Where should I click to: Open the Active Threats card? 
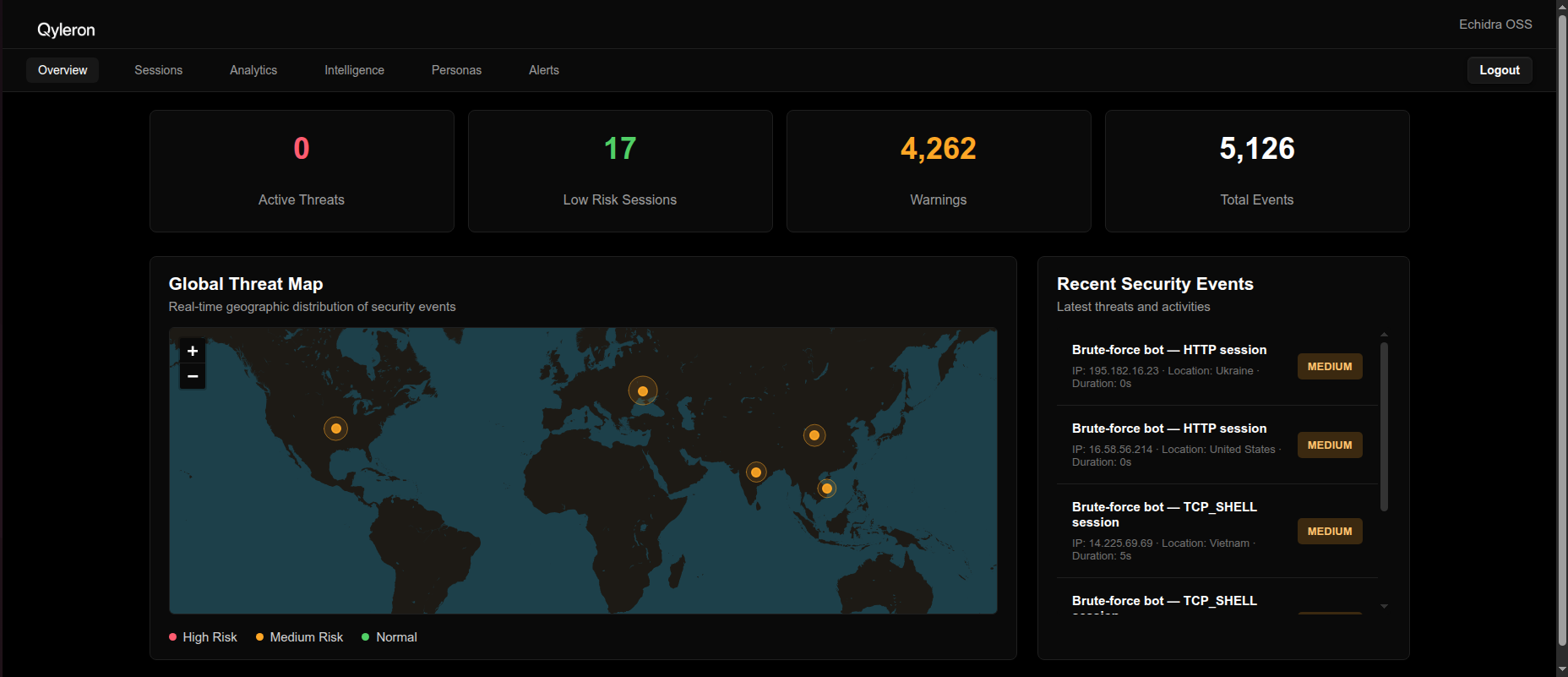[302, 171]
